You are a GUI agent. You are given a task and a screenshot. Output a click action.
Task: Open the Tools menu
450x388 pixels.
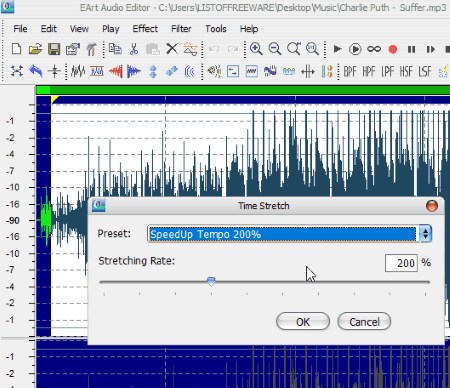tap(216, 29)
